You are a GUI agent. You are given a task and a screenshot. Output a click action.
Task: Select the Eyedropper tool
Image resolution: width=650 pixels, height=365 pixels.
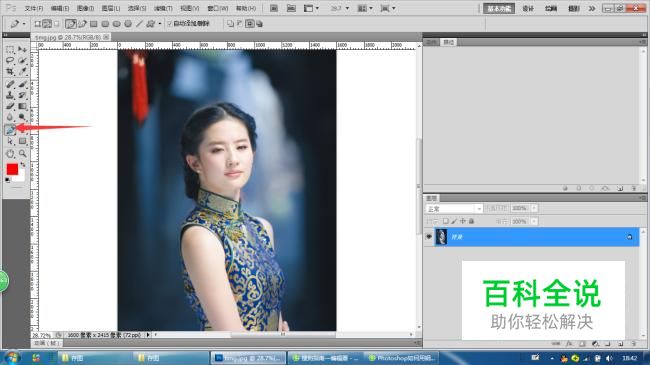coord(22,71)
